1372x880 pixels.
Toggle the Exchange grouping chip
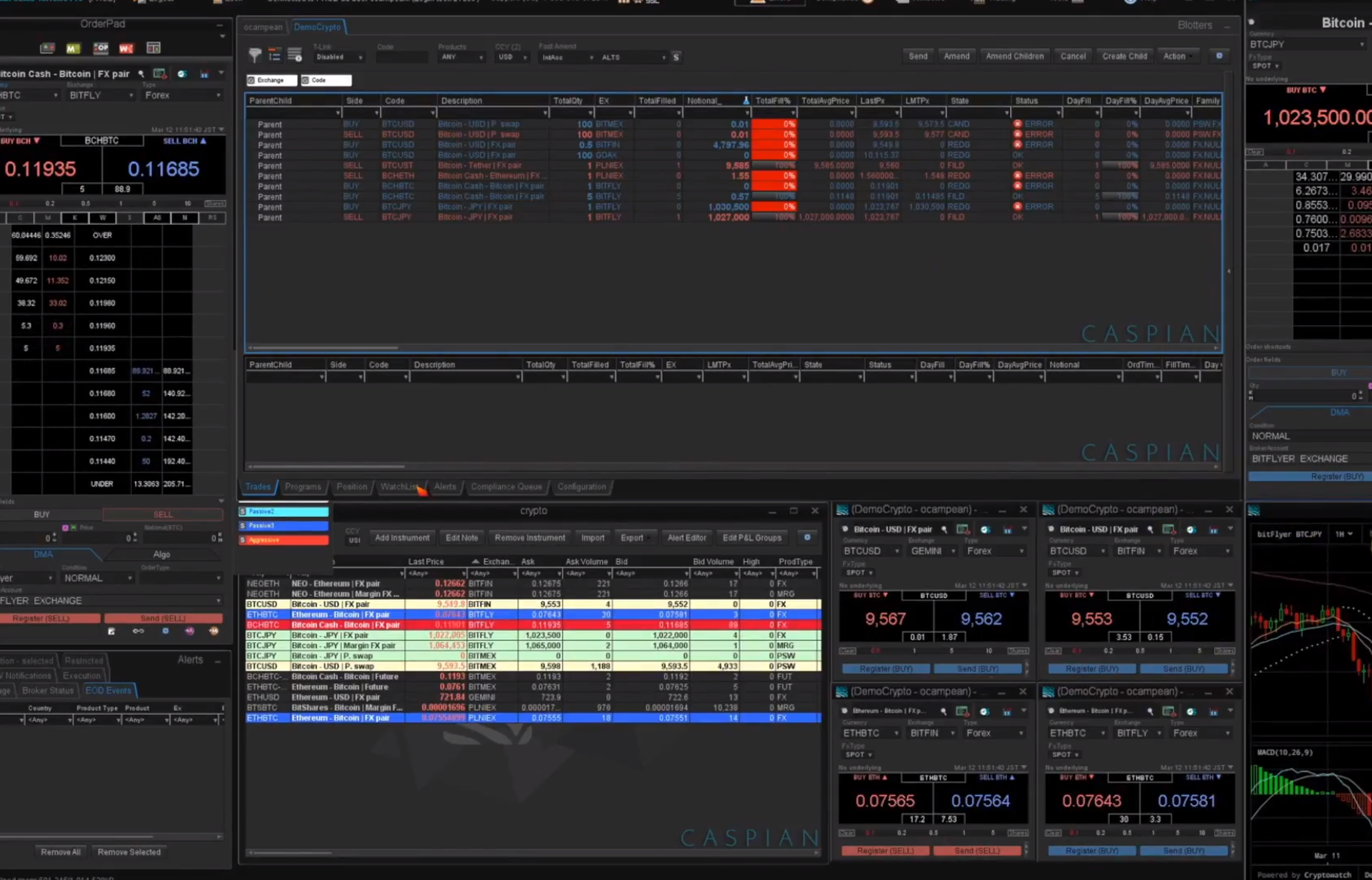(x=271, y=81)
